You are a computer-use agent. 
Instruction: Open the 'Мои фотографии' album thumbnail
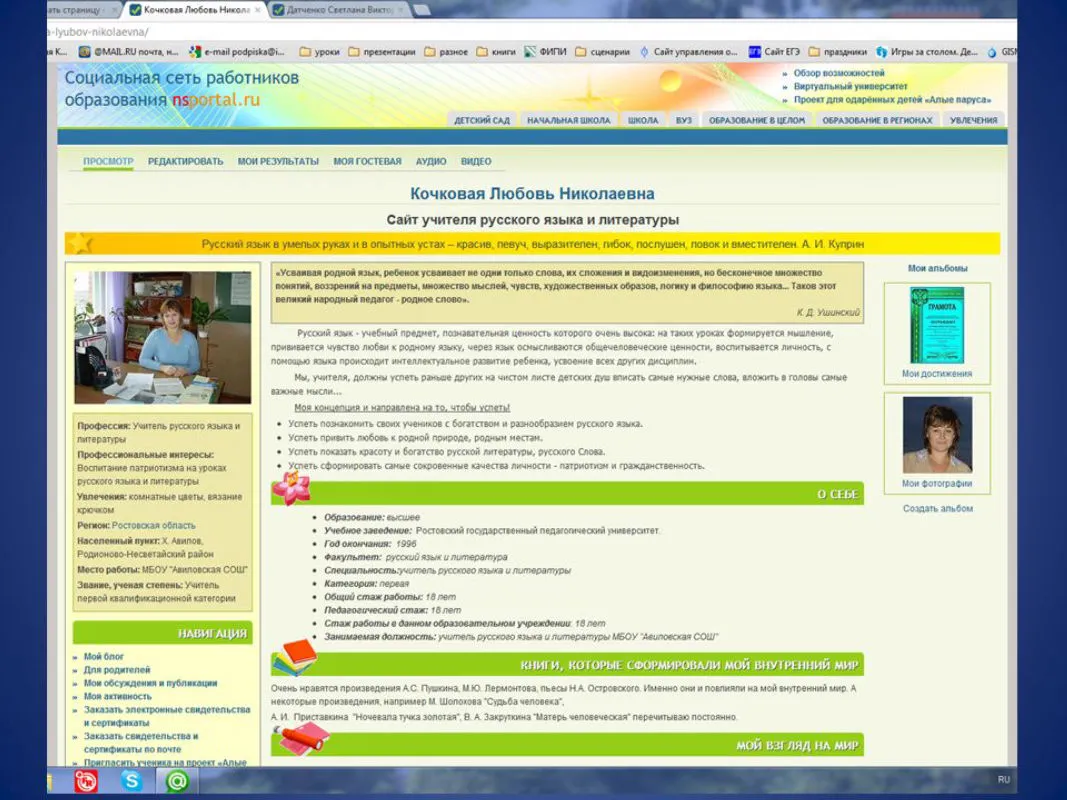(937, 435)
